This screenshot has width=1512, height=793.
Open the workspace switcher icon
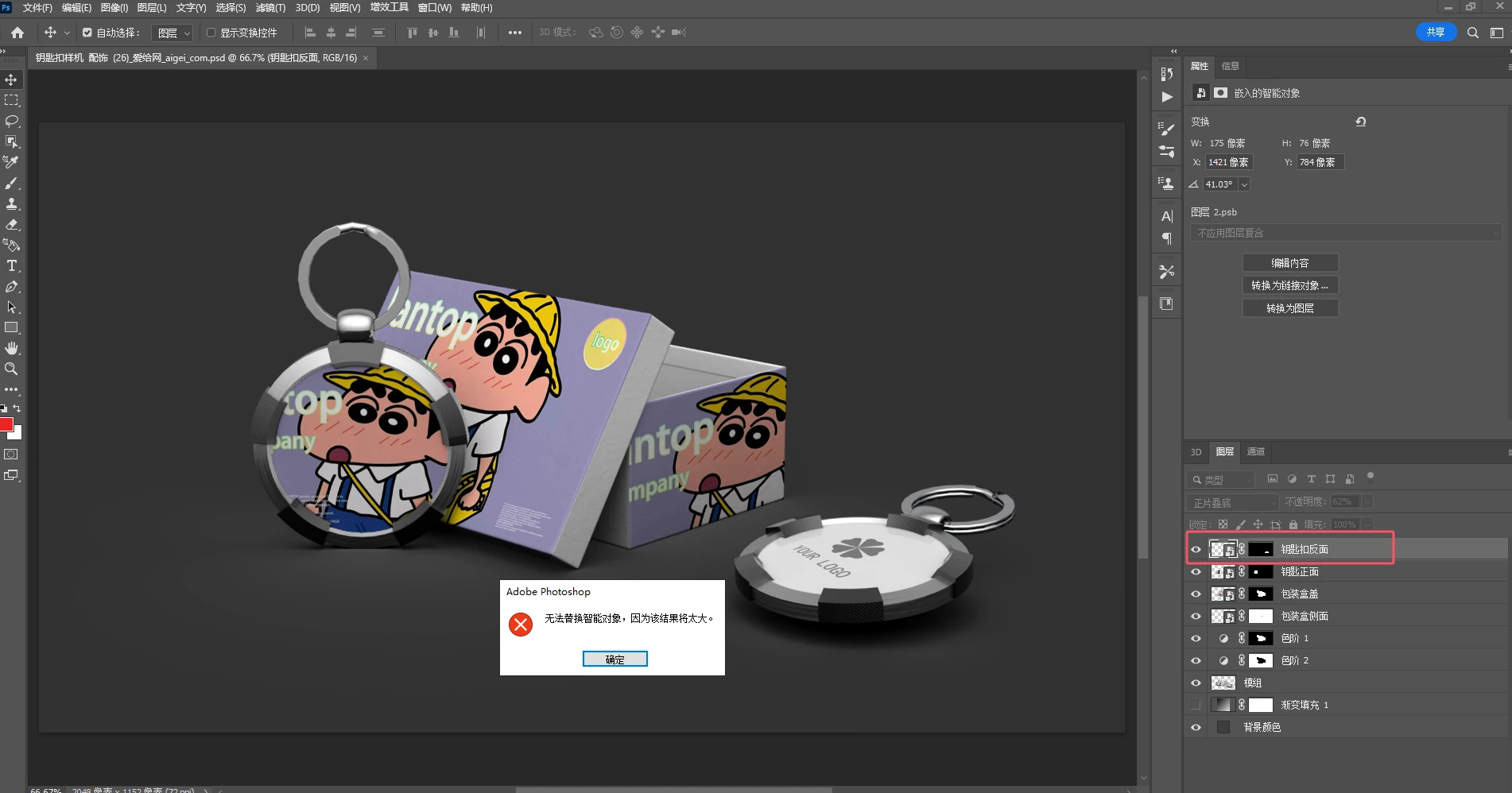click(1496, 33)
